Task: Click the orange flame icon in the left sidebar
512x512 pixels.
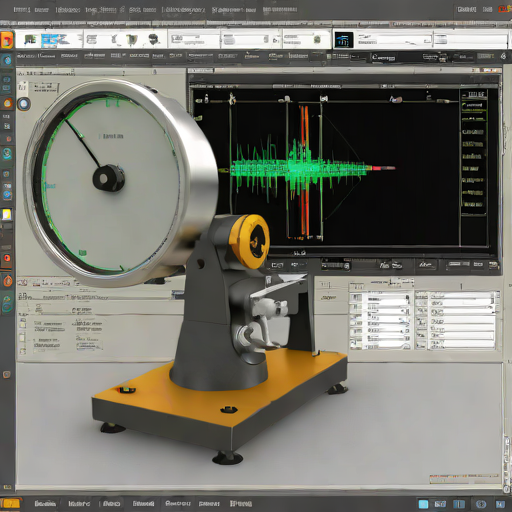Action: tap(8, 281)
